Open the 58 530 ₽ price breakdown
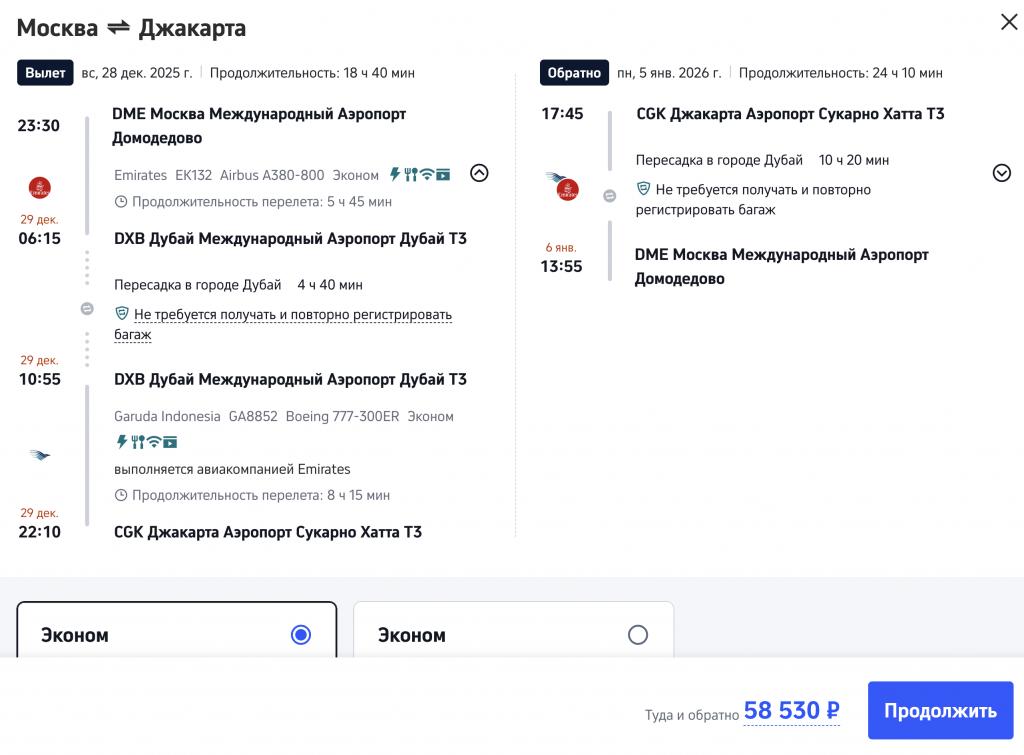 791,711
